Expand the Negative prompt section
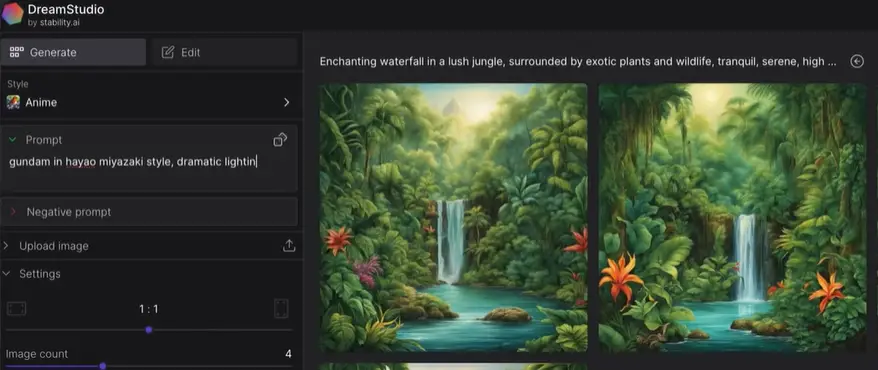Screen dimensions: 878x370 coord(149,212)
